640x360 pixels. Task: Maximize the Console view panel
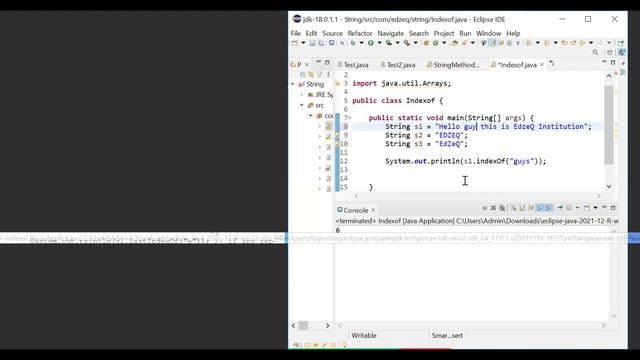pyautogui.click(x=613, y=208)
